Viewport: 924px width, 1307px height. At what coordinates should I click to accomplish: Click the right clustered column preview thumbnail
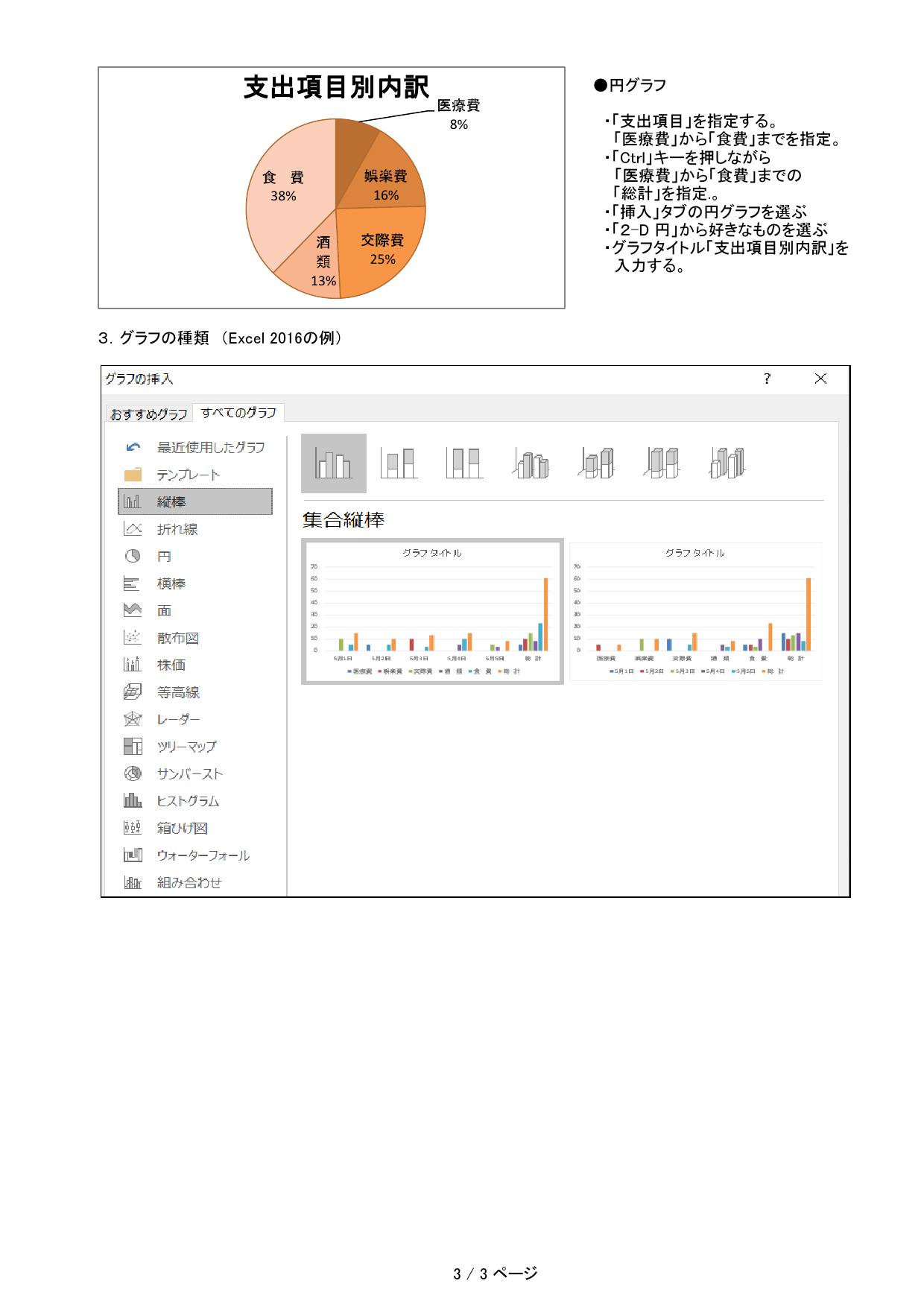pos(696,611)
